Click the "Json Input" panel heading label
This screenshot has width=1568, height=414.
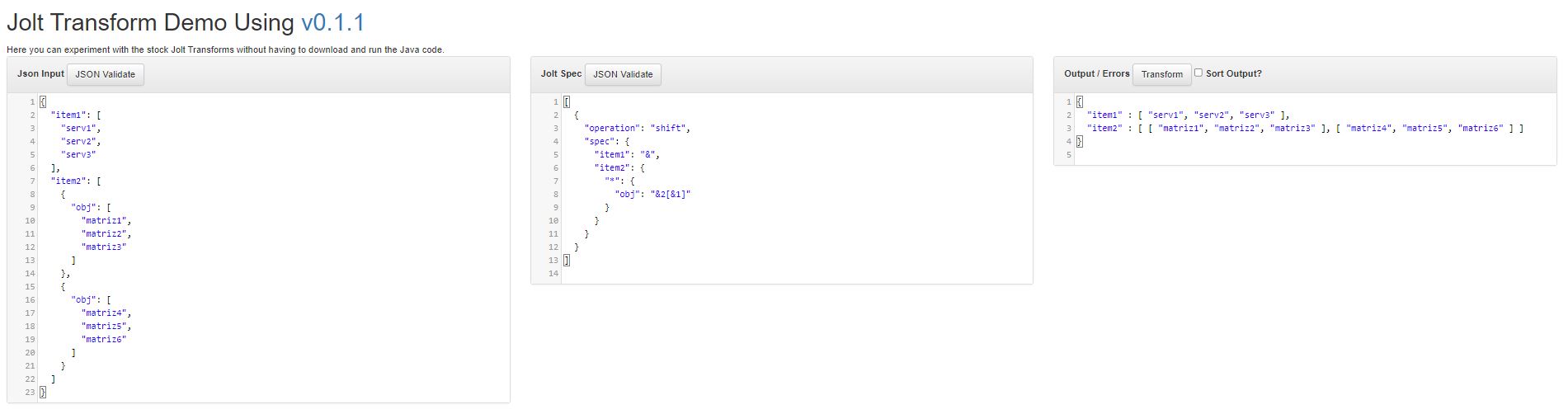[40, 73]
